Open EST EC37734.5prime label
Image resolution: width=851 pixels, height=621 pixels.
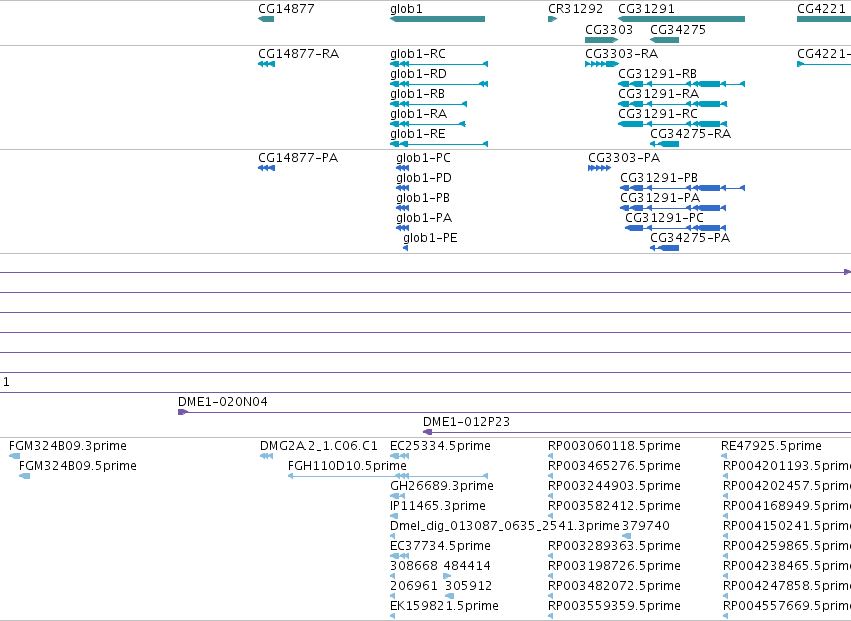tap(440, 546)
